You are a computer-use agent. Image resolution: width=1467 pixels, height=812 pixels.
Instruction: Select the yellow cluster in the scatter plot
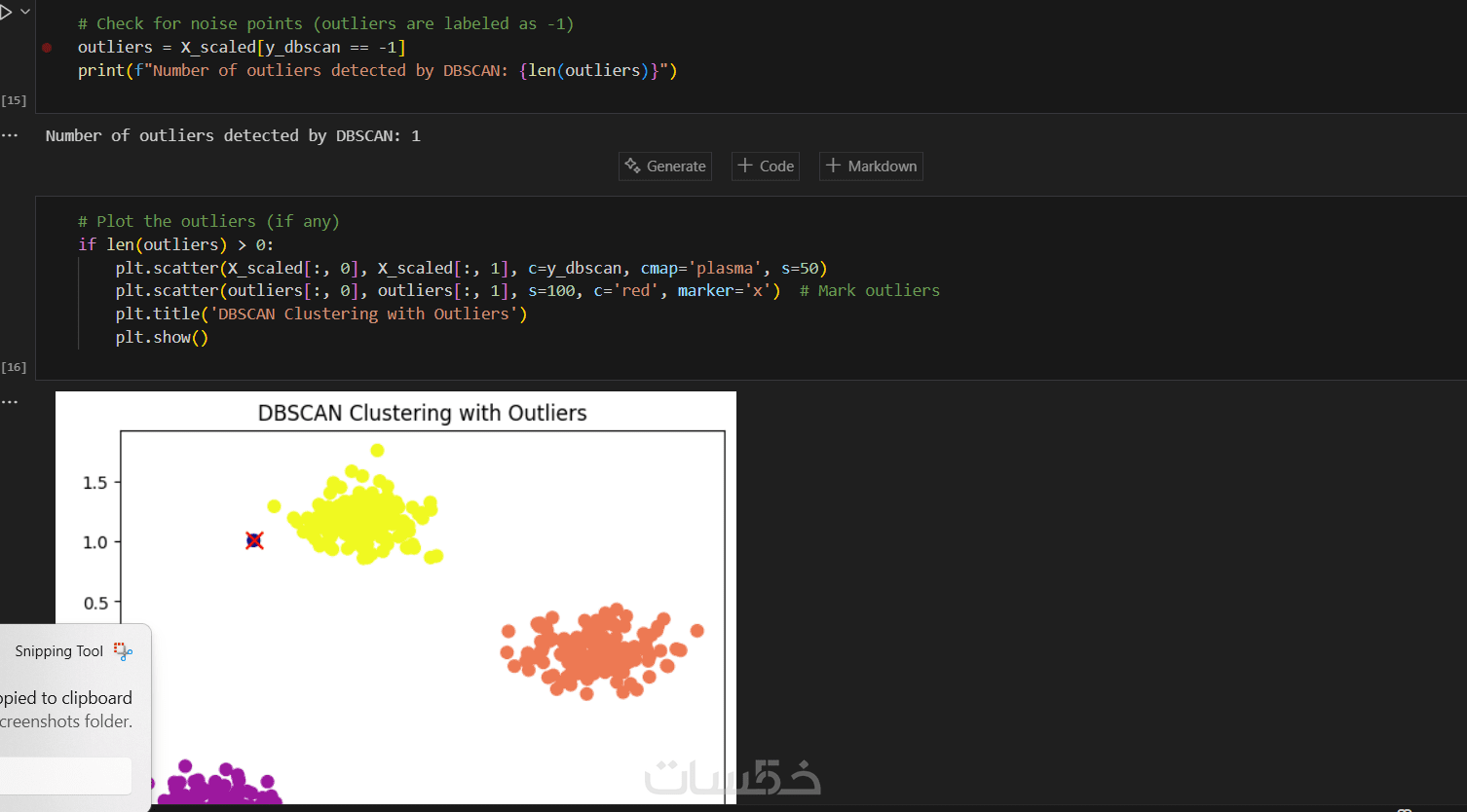click(362, 514)
